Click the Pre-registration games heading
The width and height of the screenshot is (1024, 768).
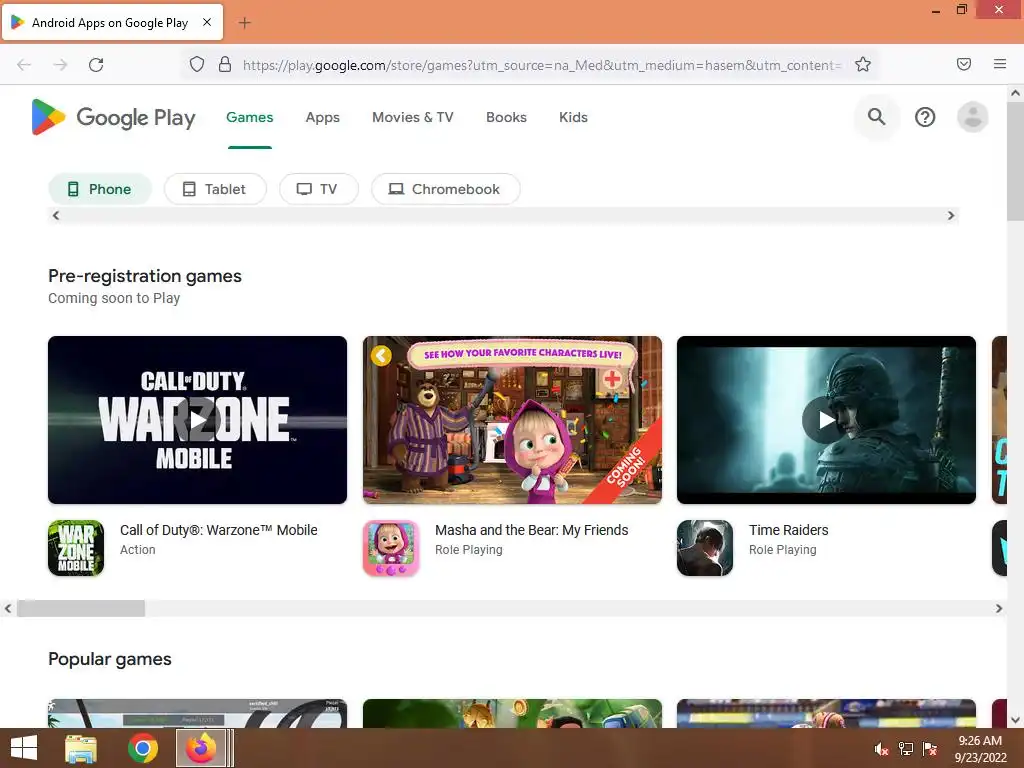click(x=145, y=276)
